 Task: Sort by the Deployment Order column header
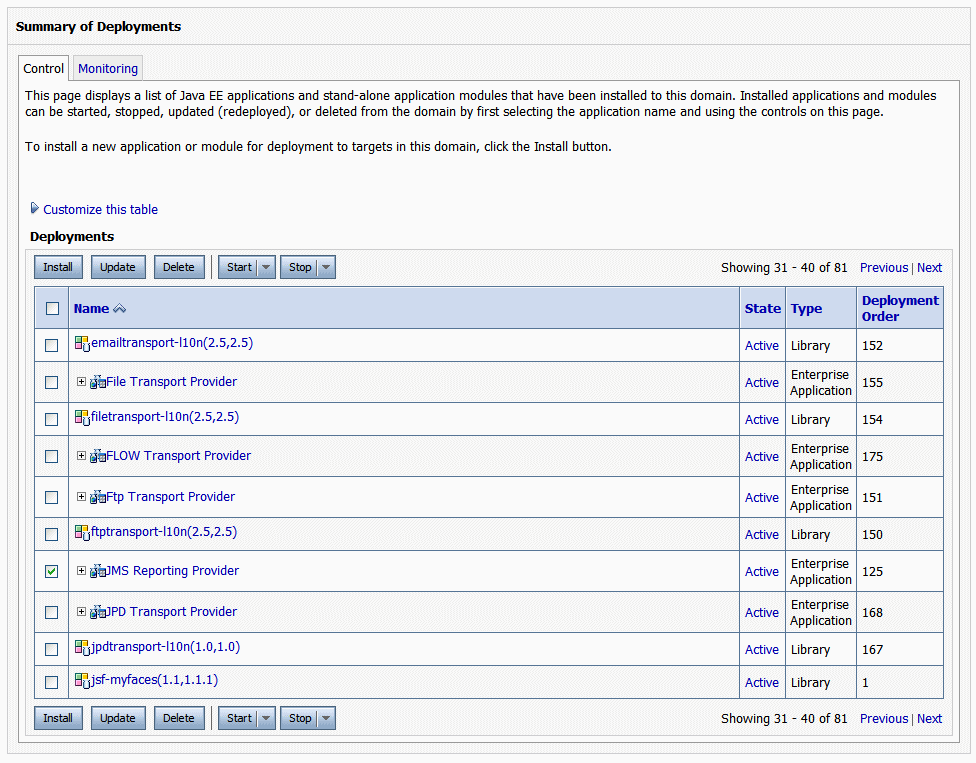900,308
